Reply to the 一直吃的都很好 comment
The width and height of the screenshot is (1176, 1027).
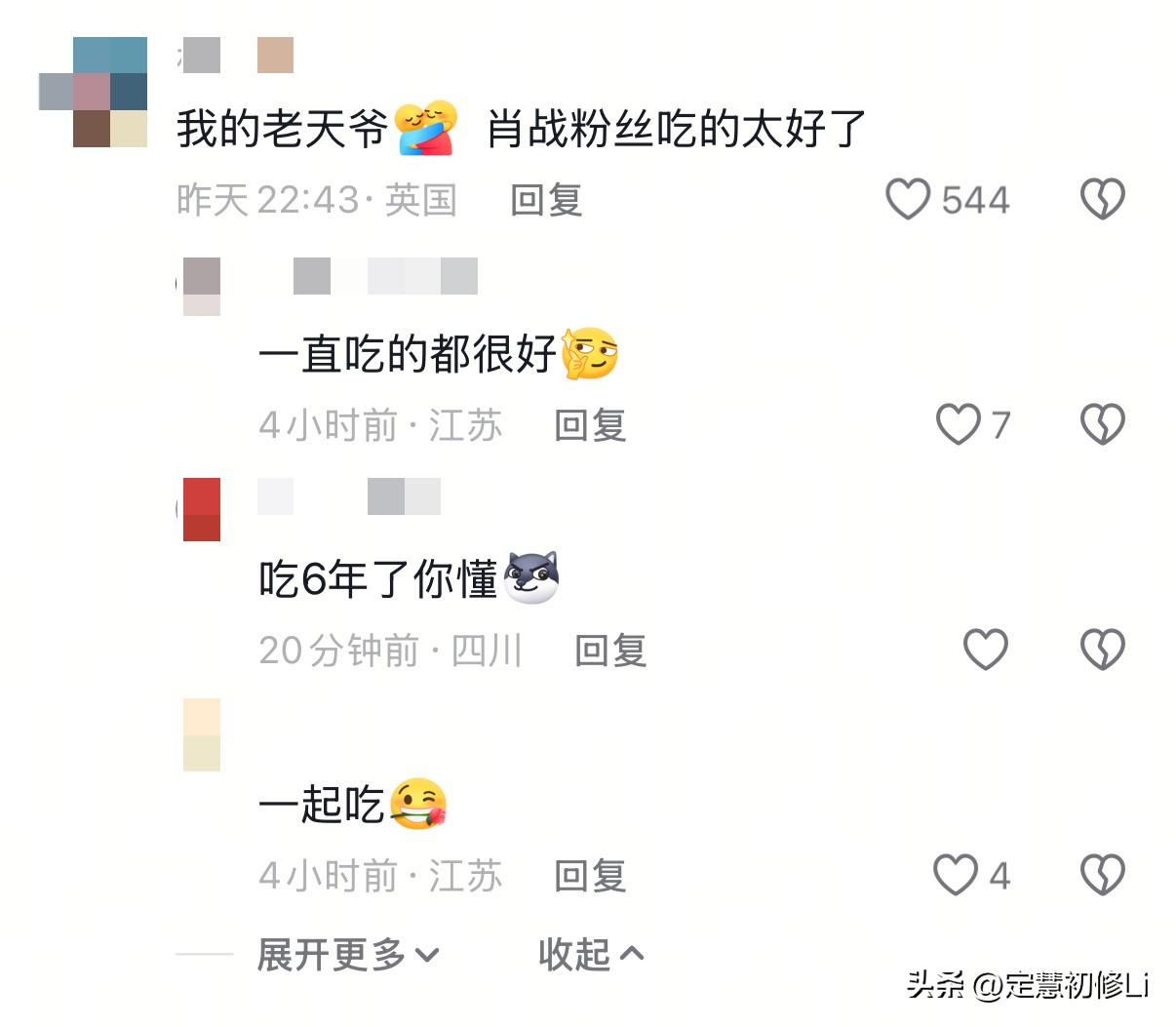click(590, 425)
